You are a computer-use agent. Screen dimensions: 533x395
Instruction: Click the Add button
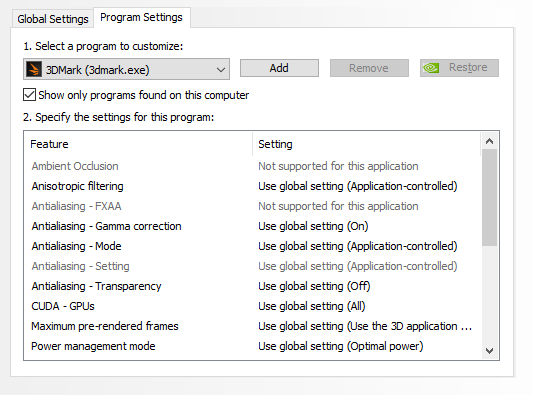[279, 68]
